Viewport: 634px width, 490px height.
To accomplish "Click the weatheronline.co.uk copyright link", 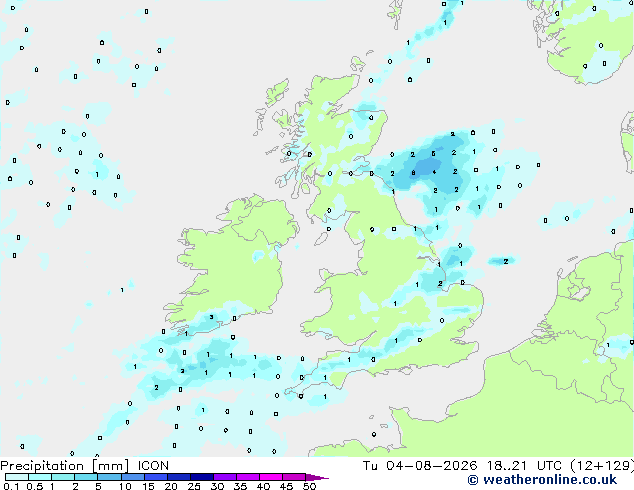I will click(x=542, y=480).
